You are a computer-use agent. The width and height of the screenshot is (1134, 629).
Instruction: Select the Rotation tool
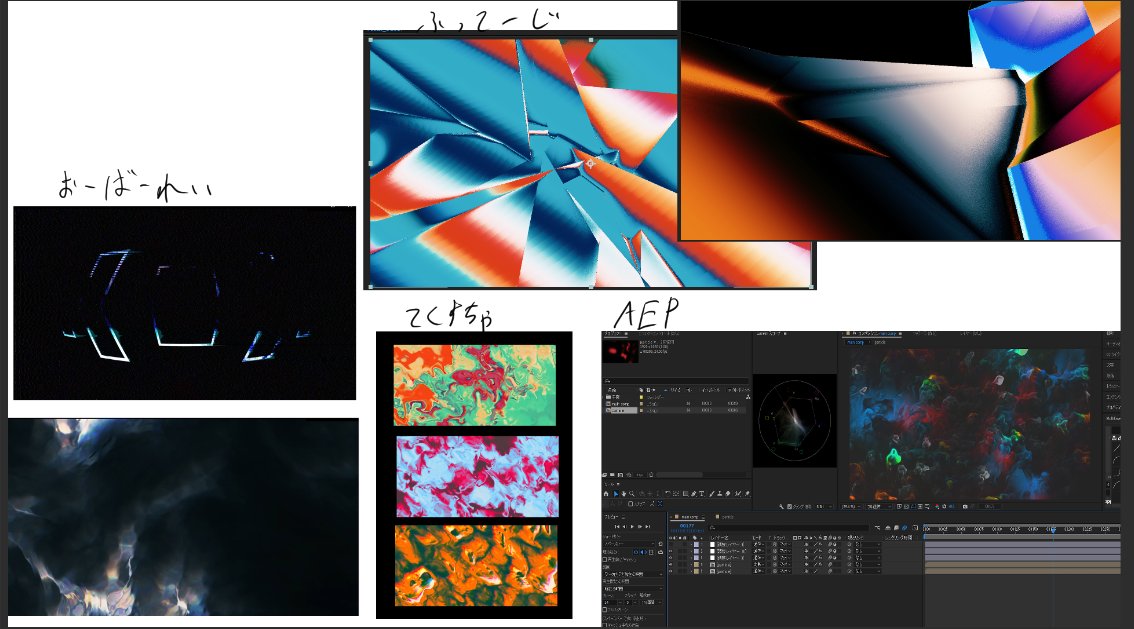tap(668, 493)
